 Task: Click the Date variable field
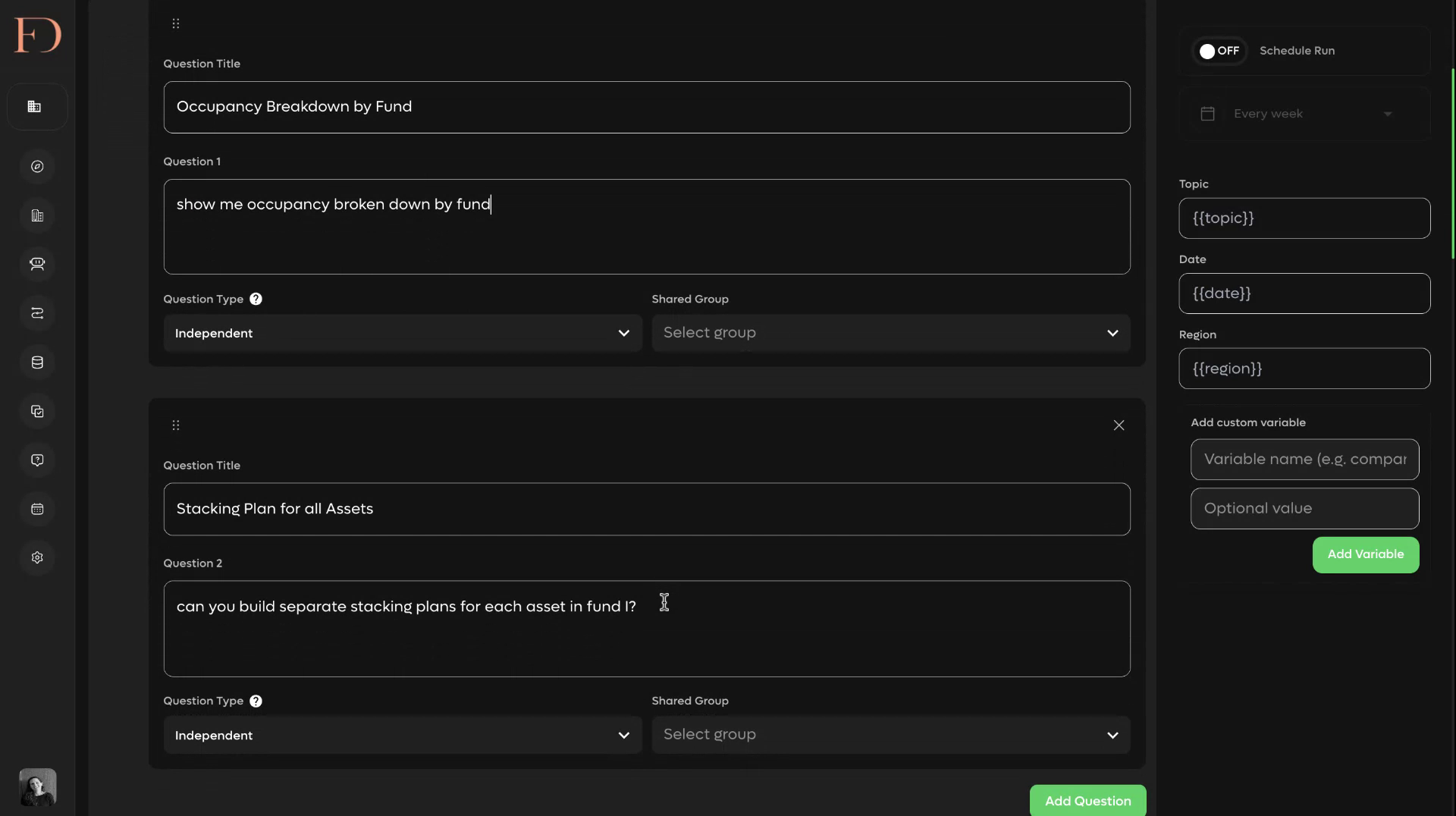click(x=1304, y=293)
